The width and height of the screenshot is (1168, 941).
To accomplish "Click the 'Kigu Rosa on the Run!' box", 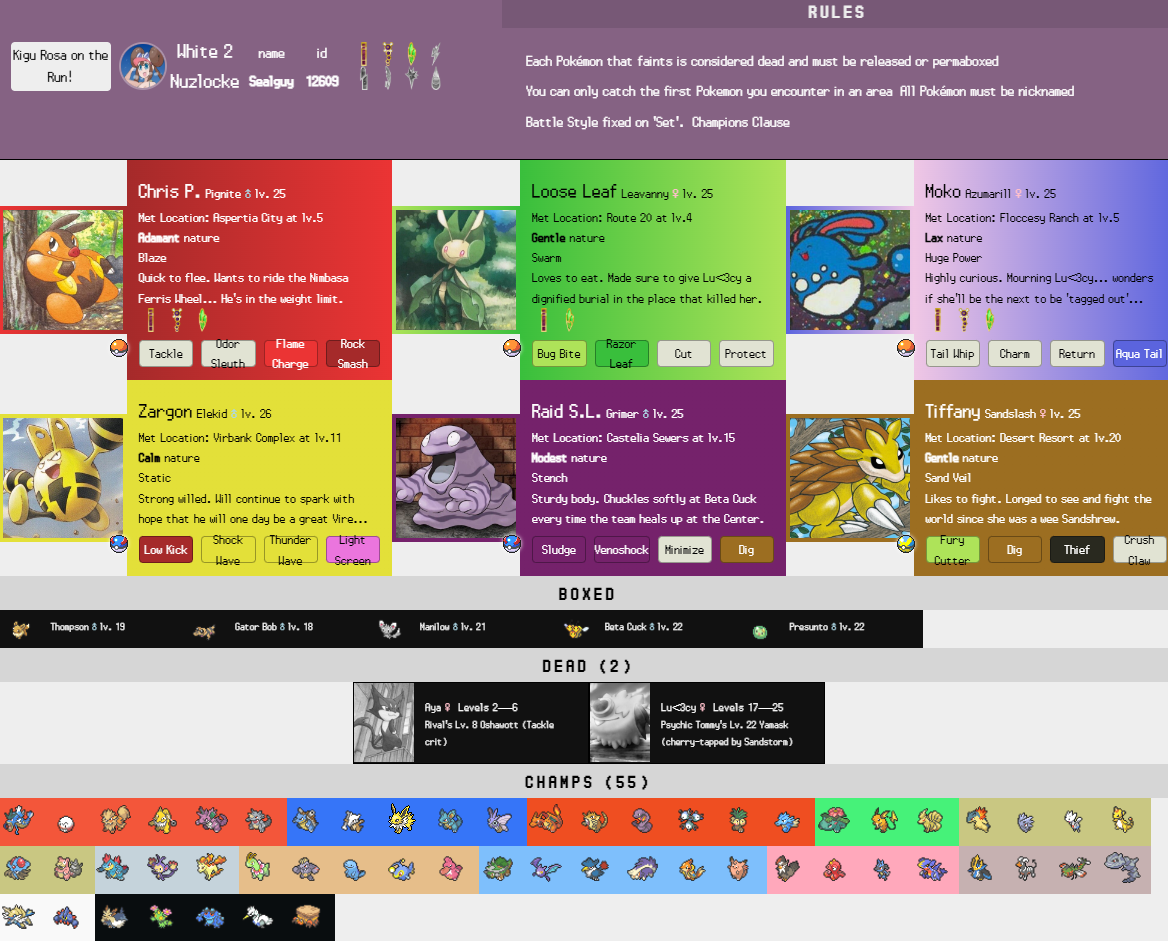I will click(60, 66).
